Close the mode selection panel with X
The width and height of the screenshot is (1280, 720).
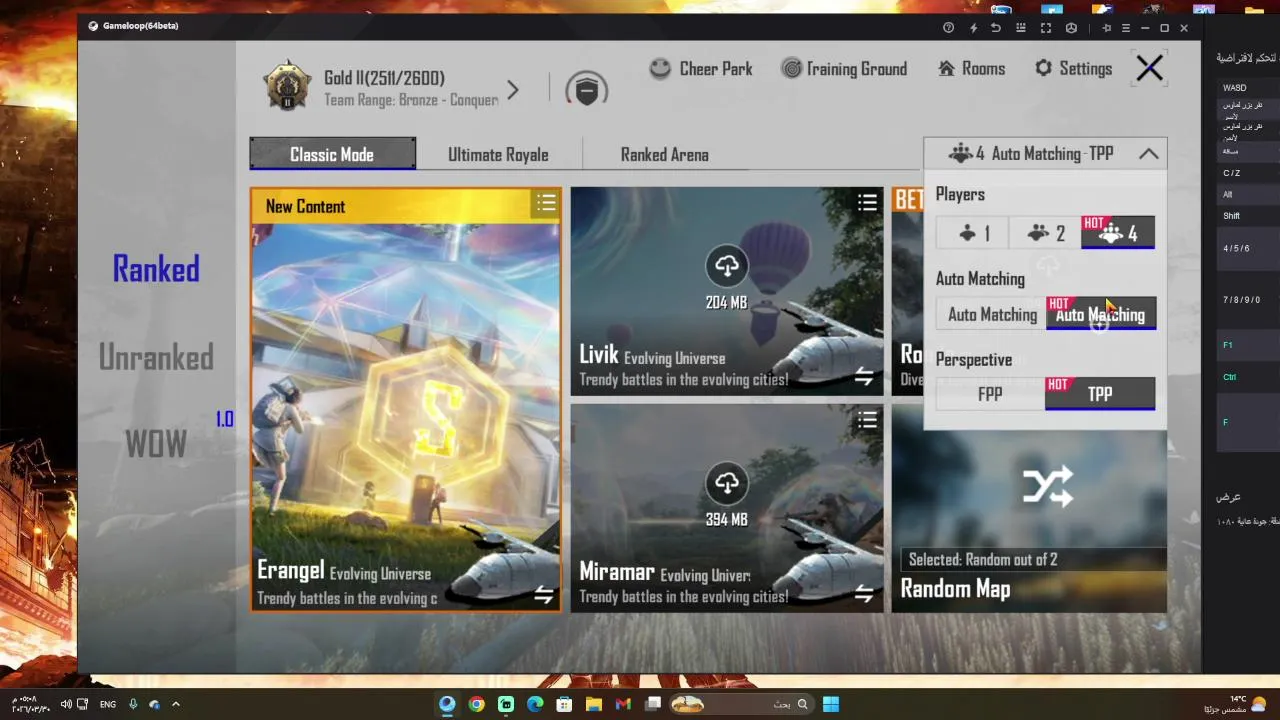[x=1149, y=68]
